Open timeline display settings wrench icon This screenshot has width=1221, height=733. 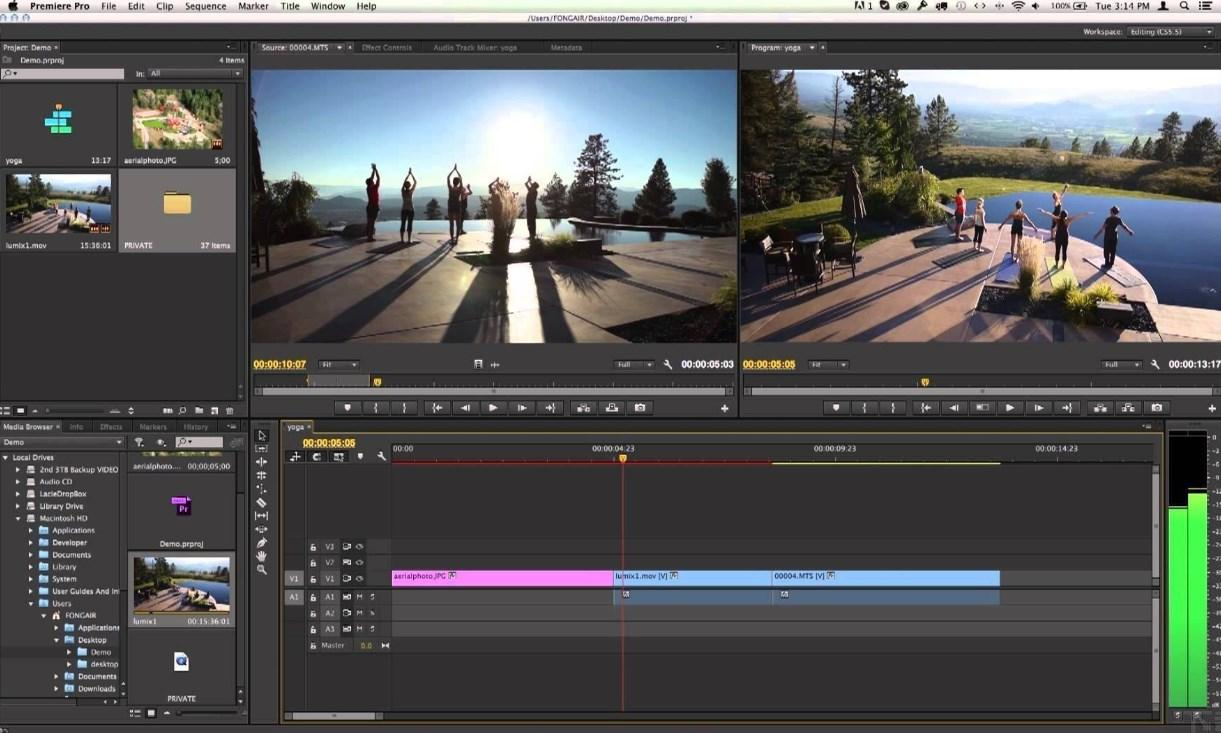click(x=381, y=457)
